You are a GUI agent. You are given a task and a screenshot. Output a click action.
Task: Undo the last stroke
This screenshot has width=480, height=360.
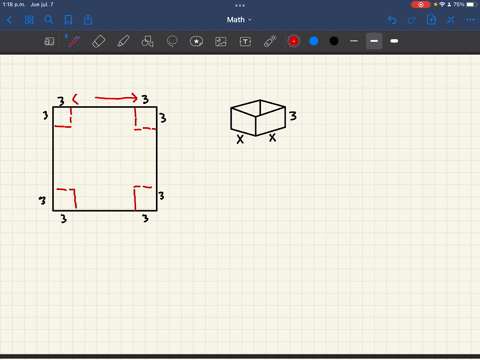392,20
